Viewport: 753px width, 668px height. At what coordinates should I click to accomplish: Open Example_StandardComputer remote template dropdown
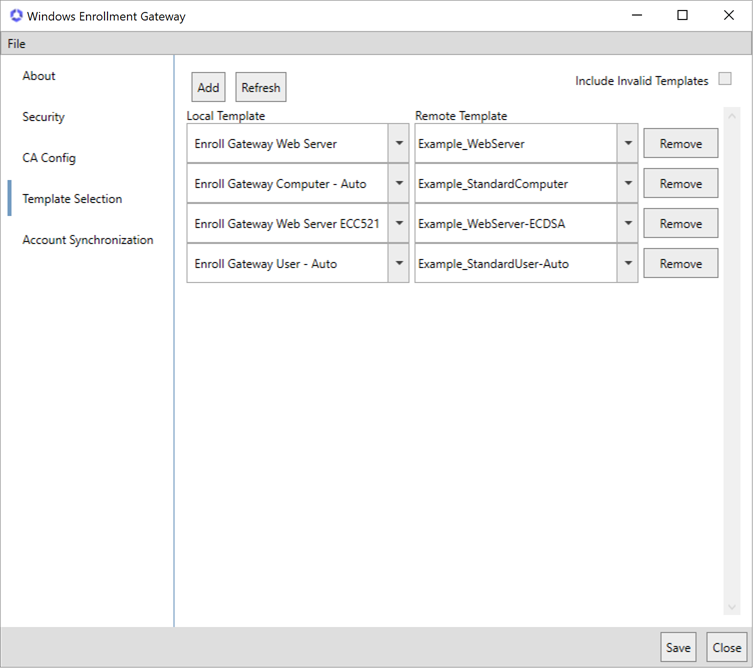(627, 184)
